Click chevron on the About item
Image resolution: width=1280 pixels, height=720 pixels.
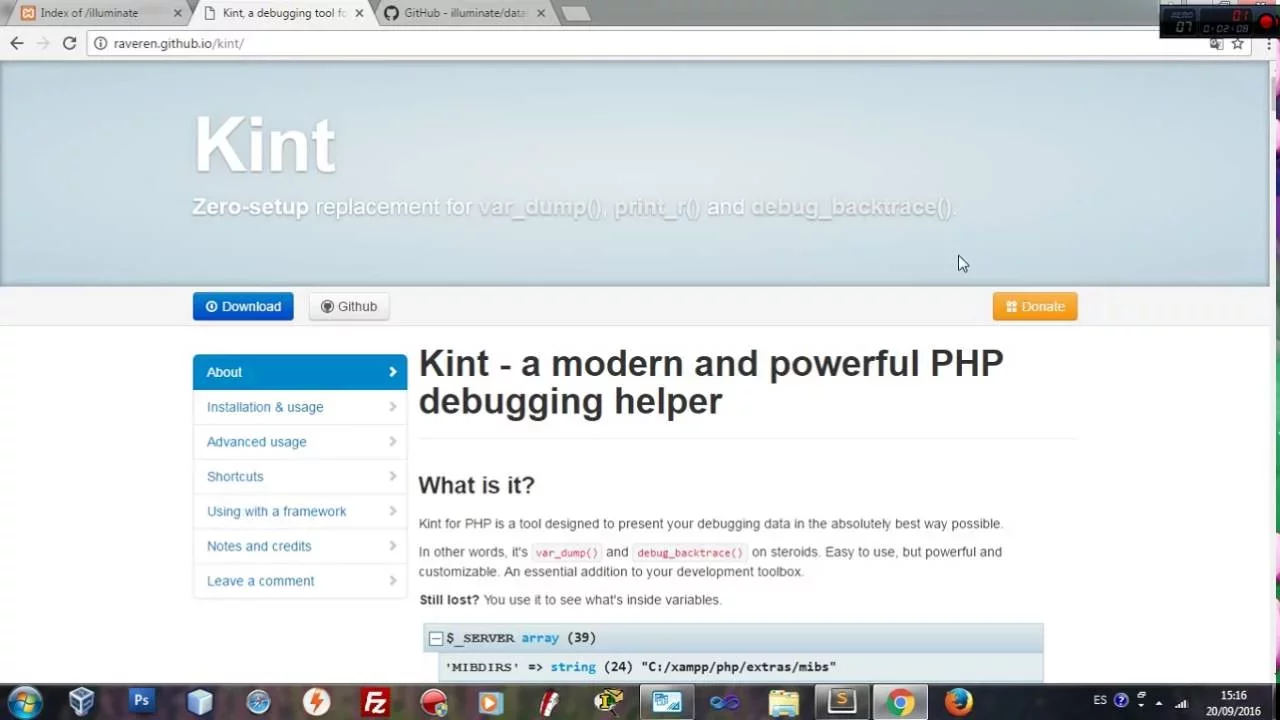(392, 372)
